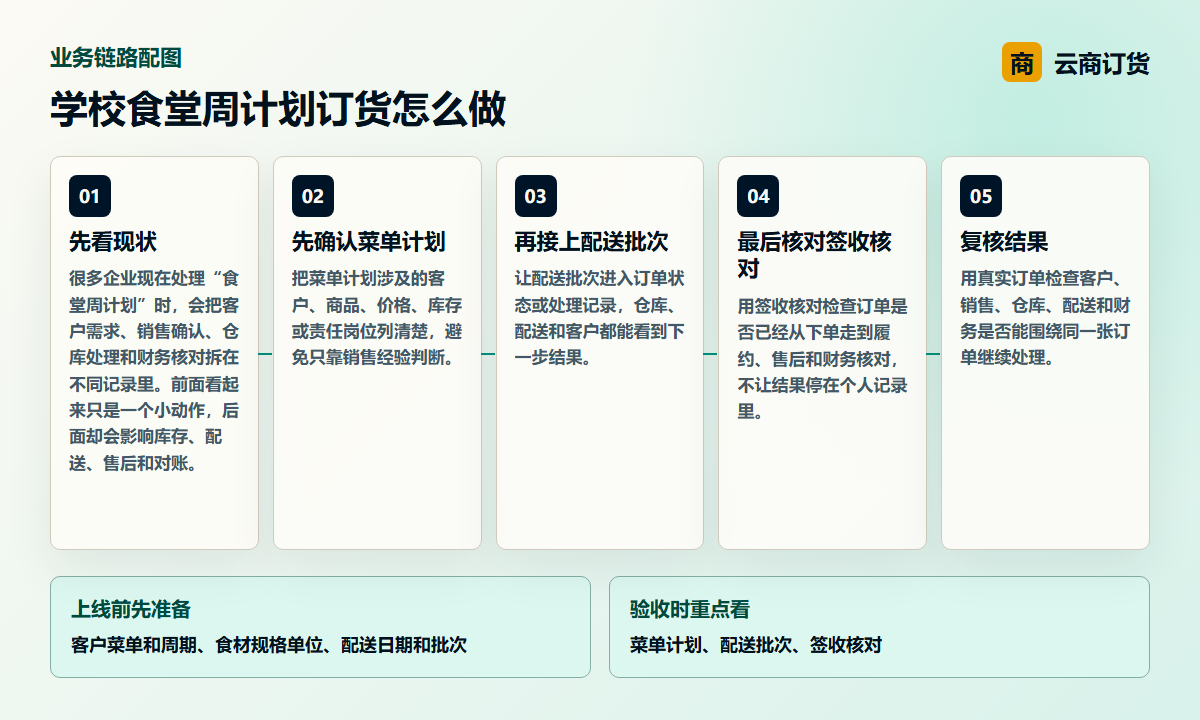Click the 02 step number badge

[313, 196]
